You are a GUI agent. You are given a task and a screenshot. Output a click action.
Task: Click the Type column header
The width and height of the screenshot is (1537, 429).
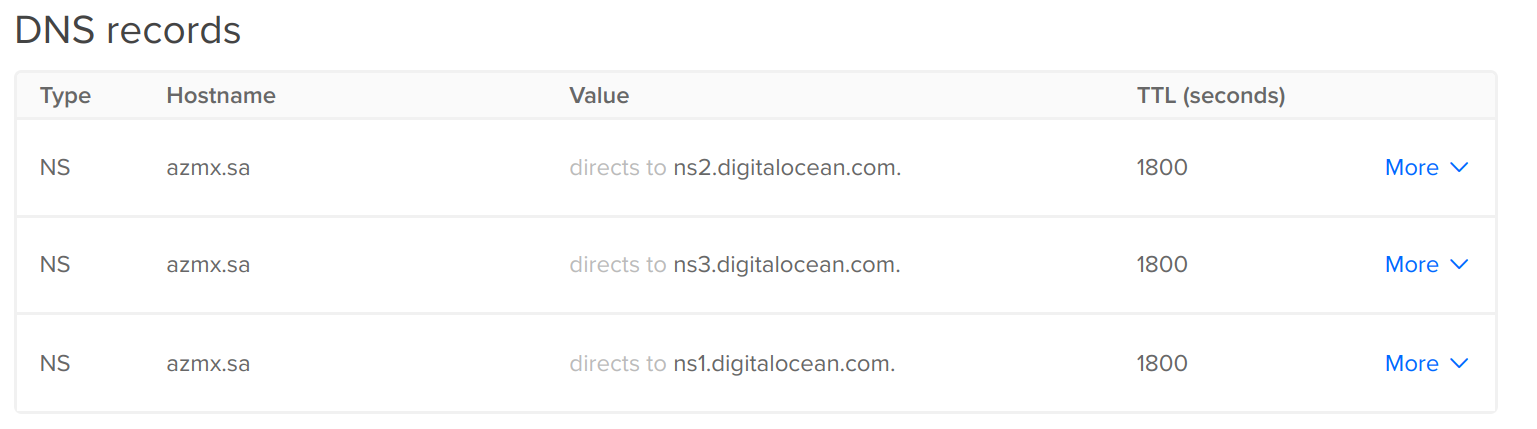coord(65,96)
